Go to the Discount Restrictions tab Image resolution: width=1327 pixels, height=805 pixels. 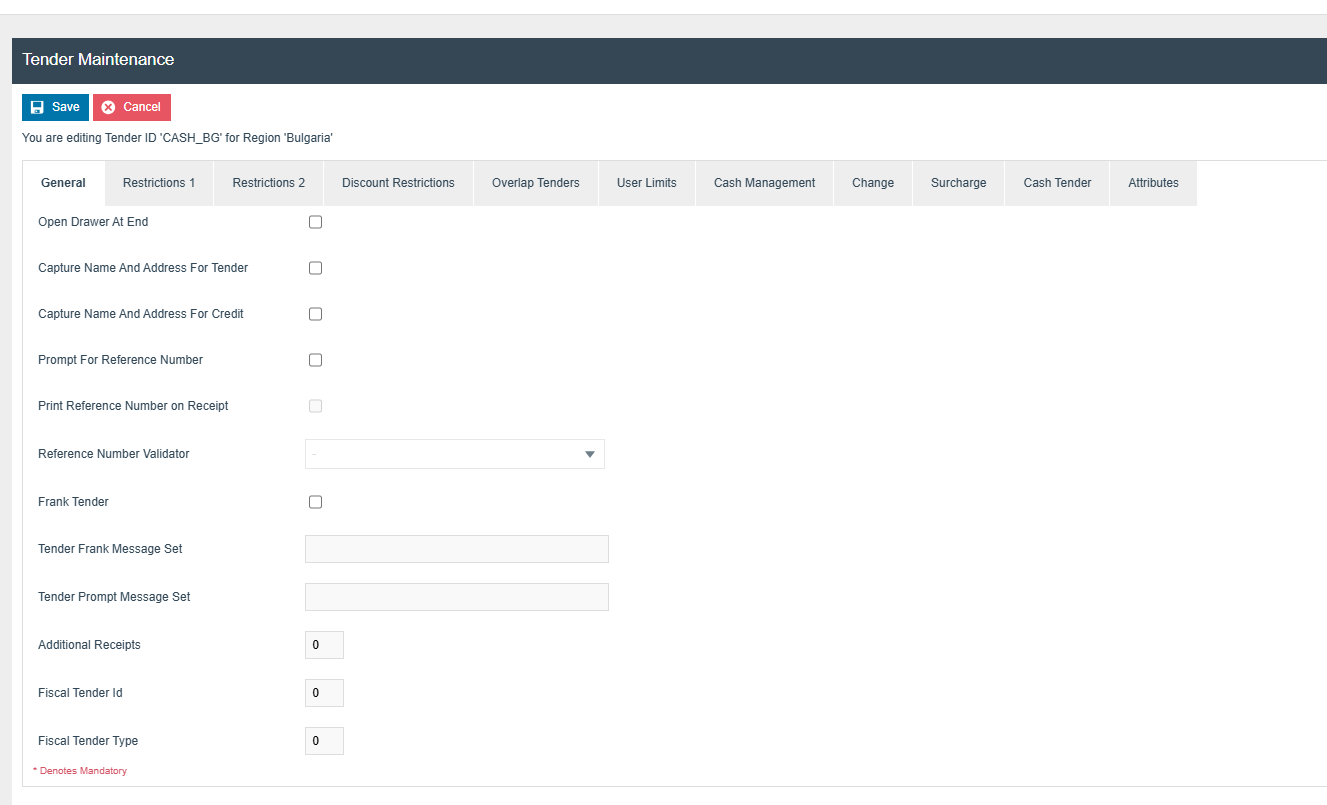pos(398,183)
